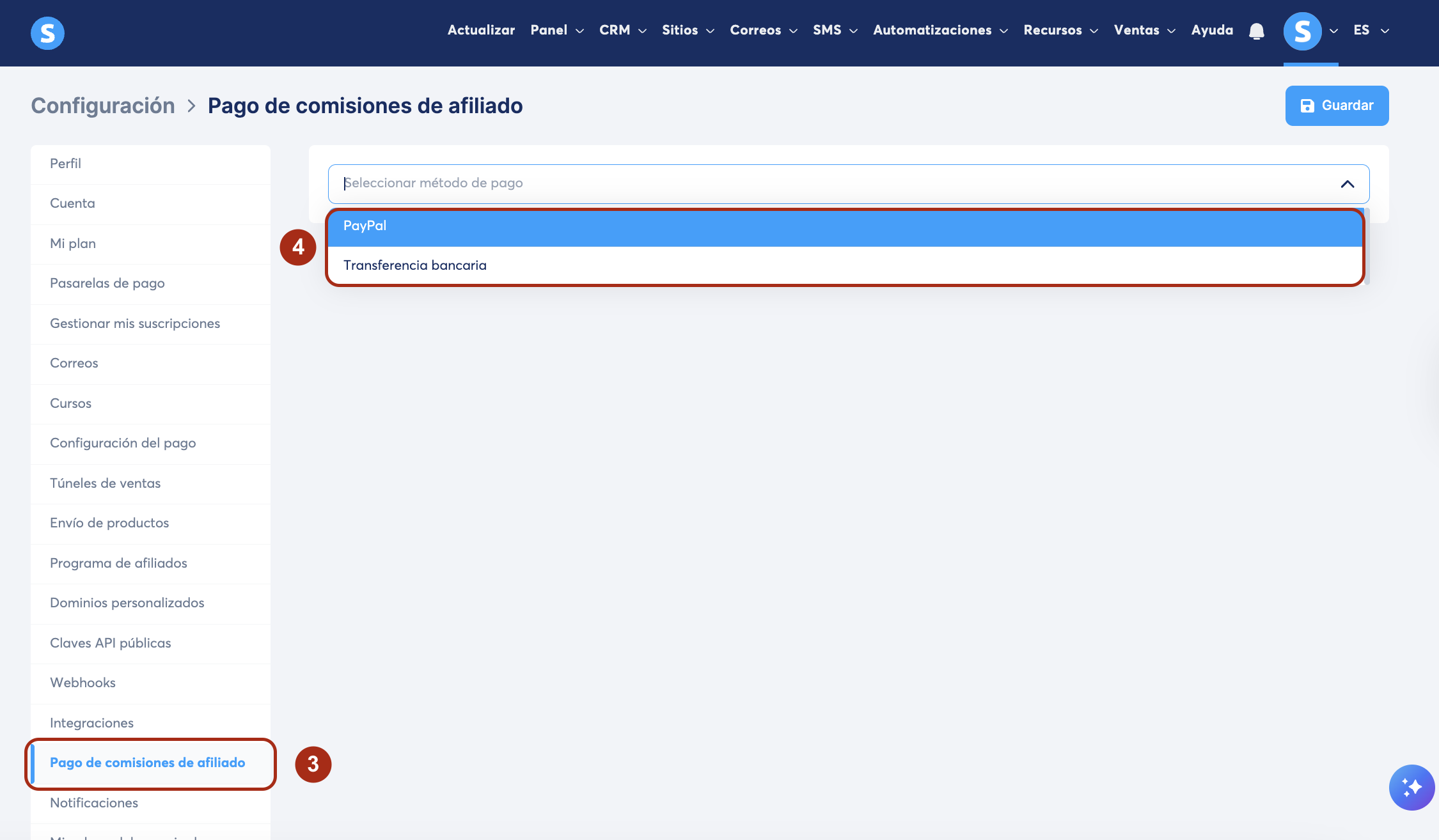The image size is (1439, 840).
Task: Switch to Programa de afiliados section
Action: click(118, 563)
